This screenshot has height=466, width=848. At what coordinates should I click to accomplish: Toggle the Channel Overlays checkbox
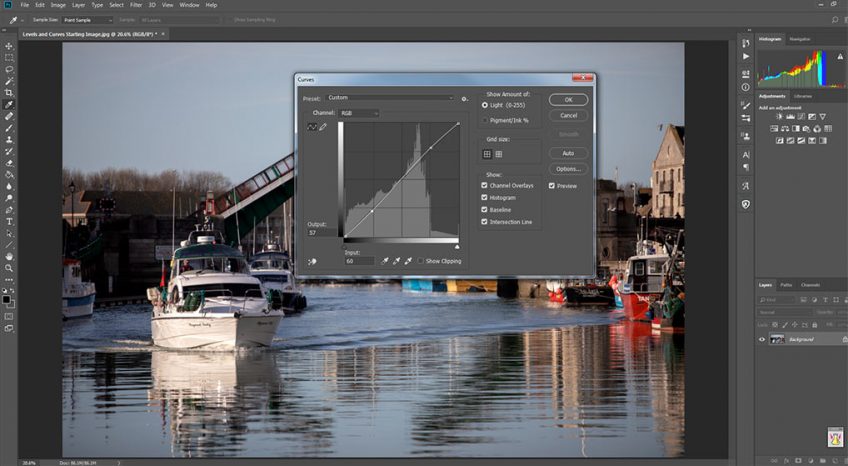click(x=485, y=186)
